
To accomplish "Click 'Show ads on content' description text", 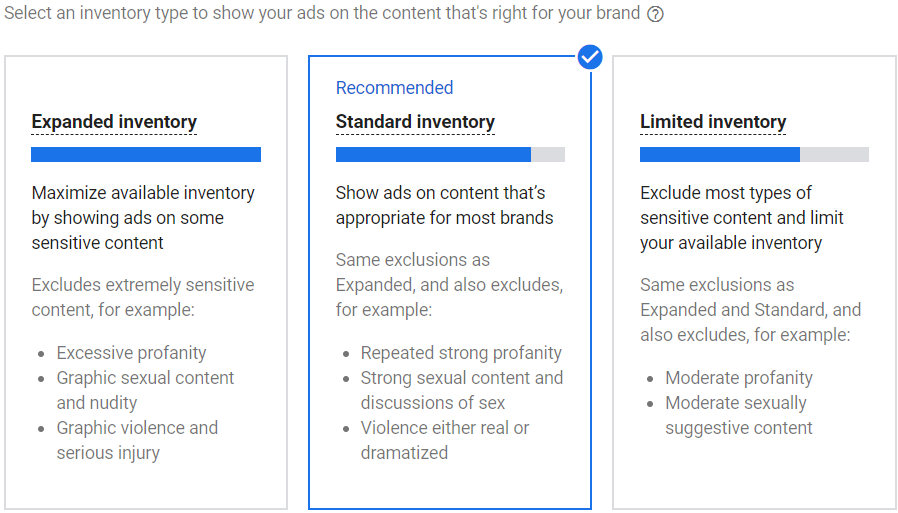I will coord(444,205).
